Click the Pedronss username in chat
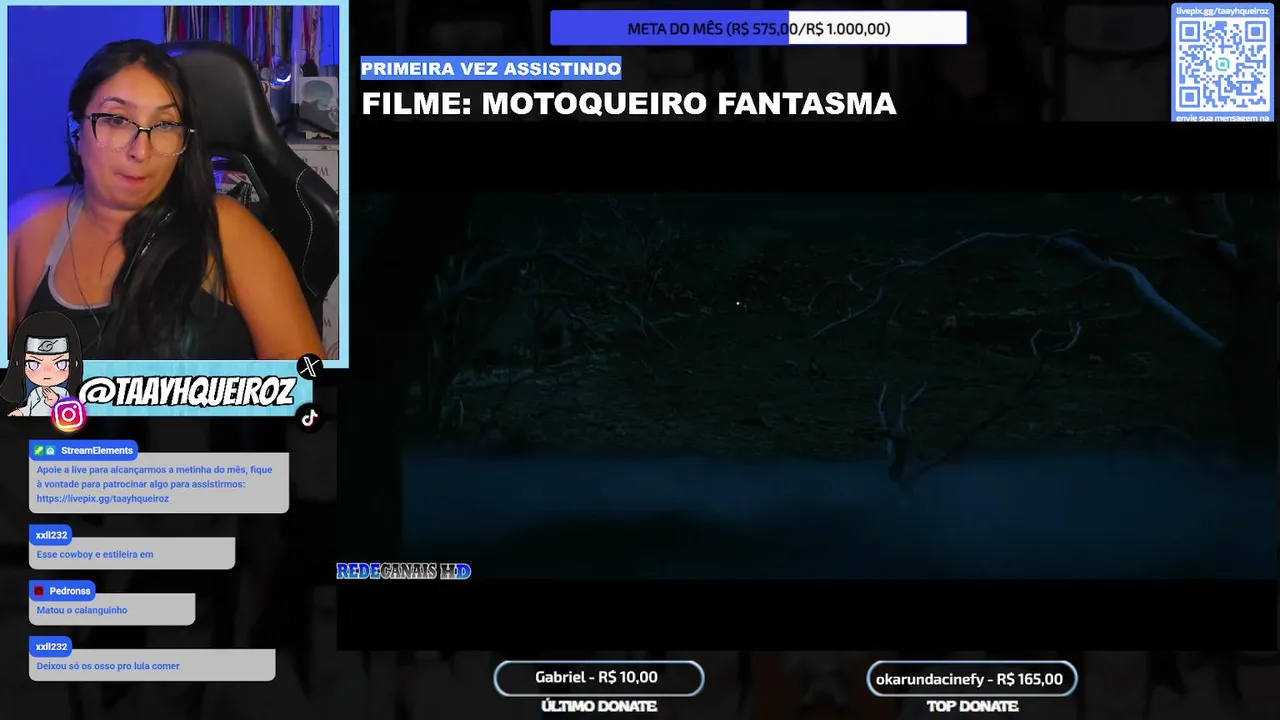Image resolution: width=1280 pixels, height=720 pixels. [70, 591]
